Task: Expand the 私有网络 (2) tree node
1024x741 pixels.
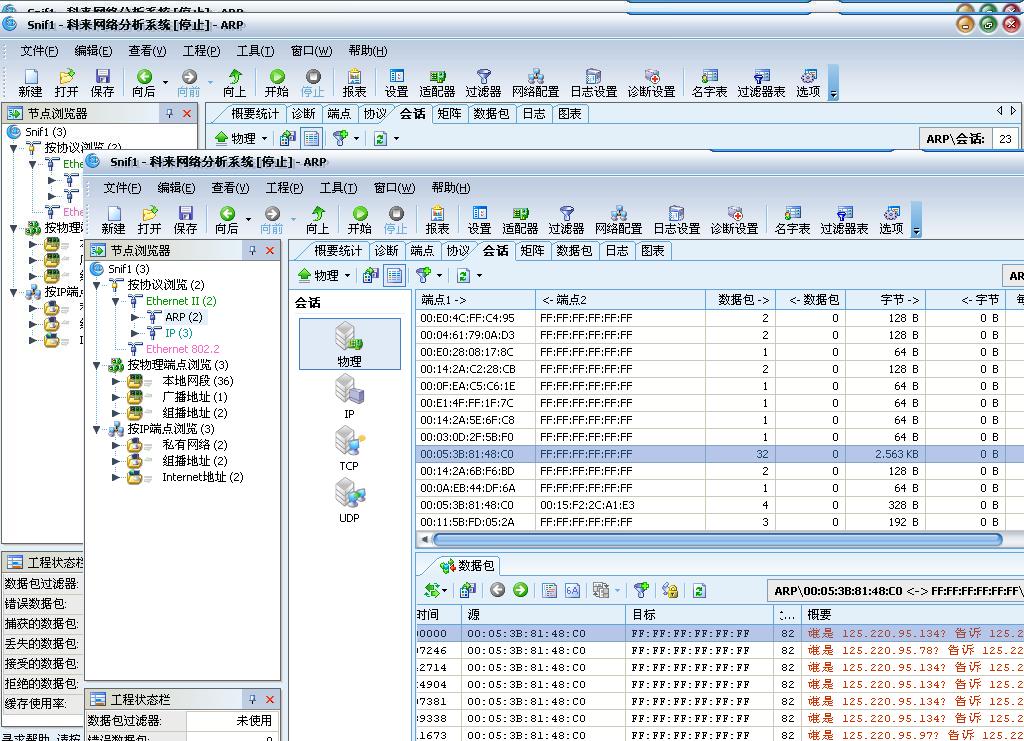Action: 116,445
